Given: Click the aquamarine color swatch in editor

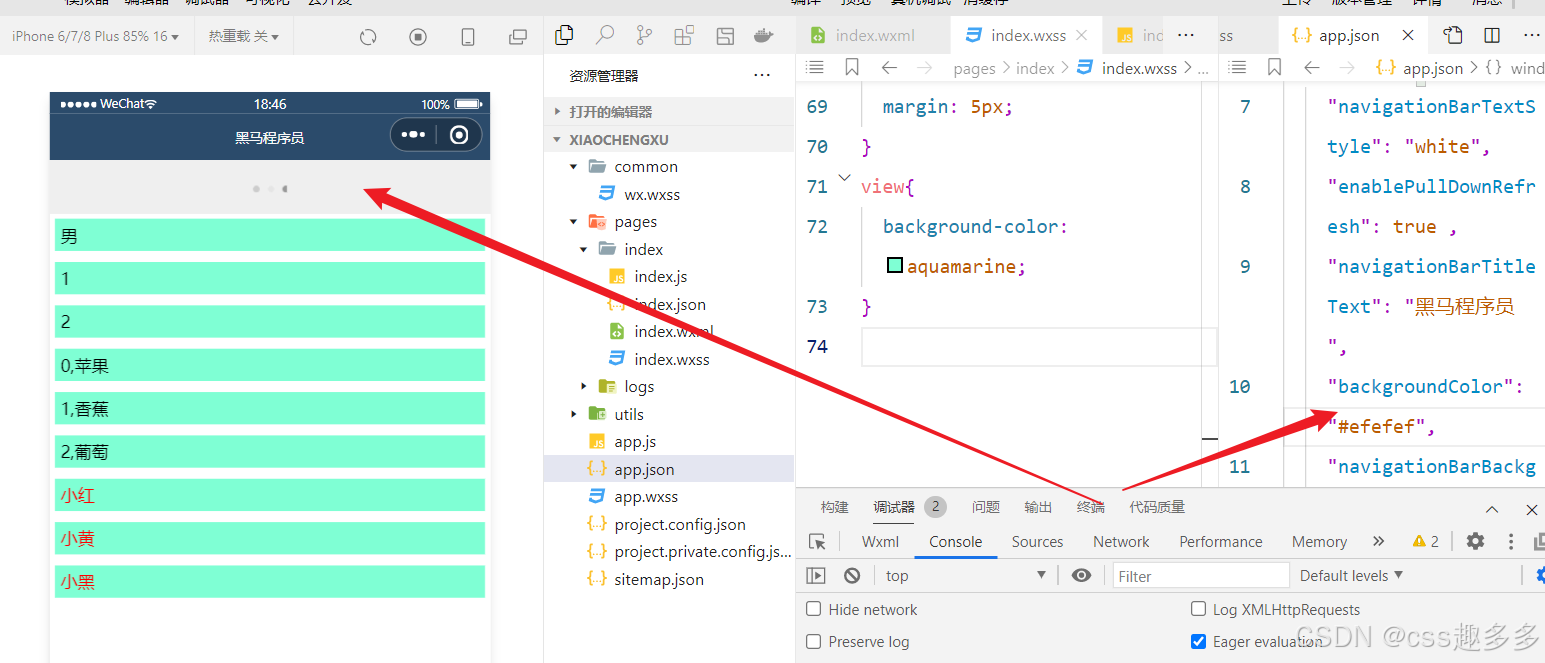Looking at the screenshot, I should pos(895,266).
